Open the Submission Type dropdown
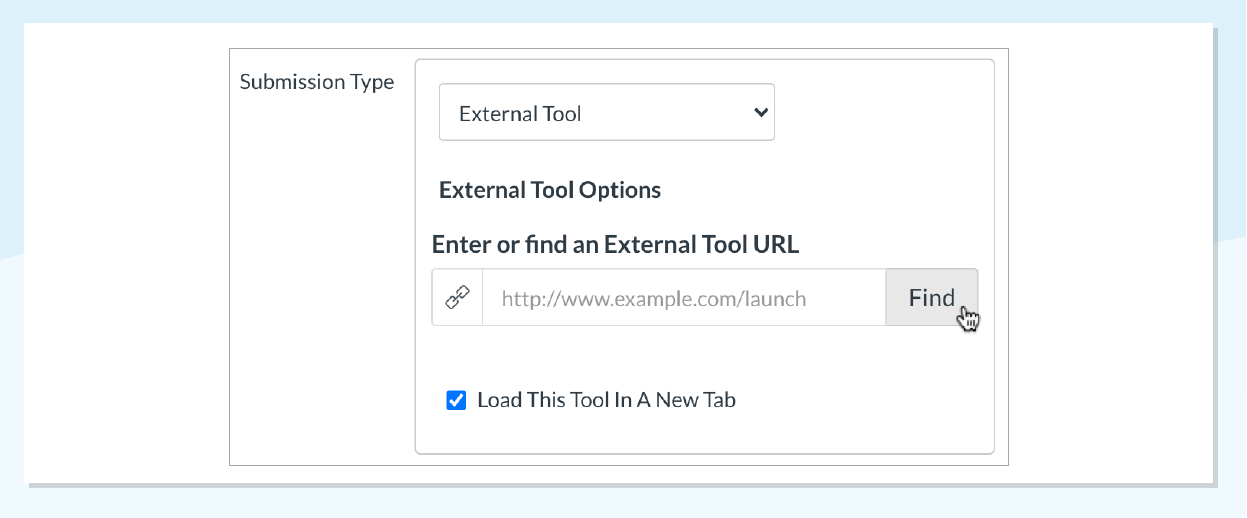The image size is (1247, 518). pyautogui.click(x=607, y=112)
